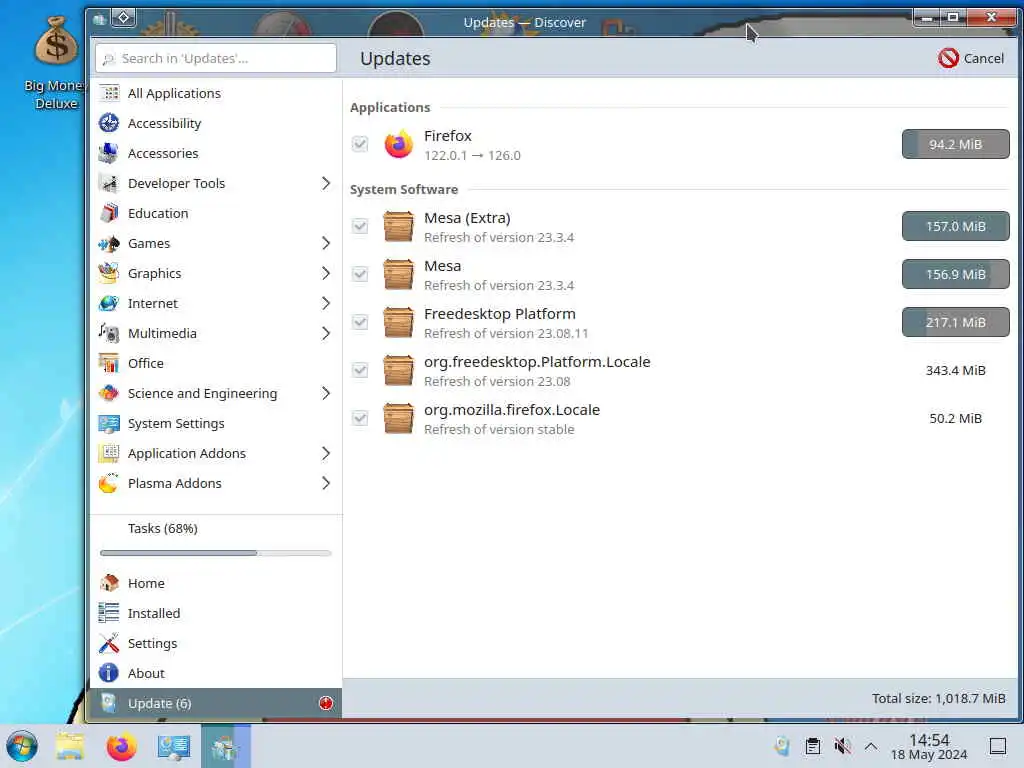Click the Education books icon

[109, 214]
